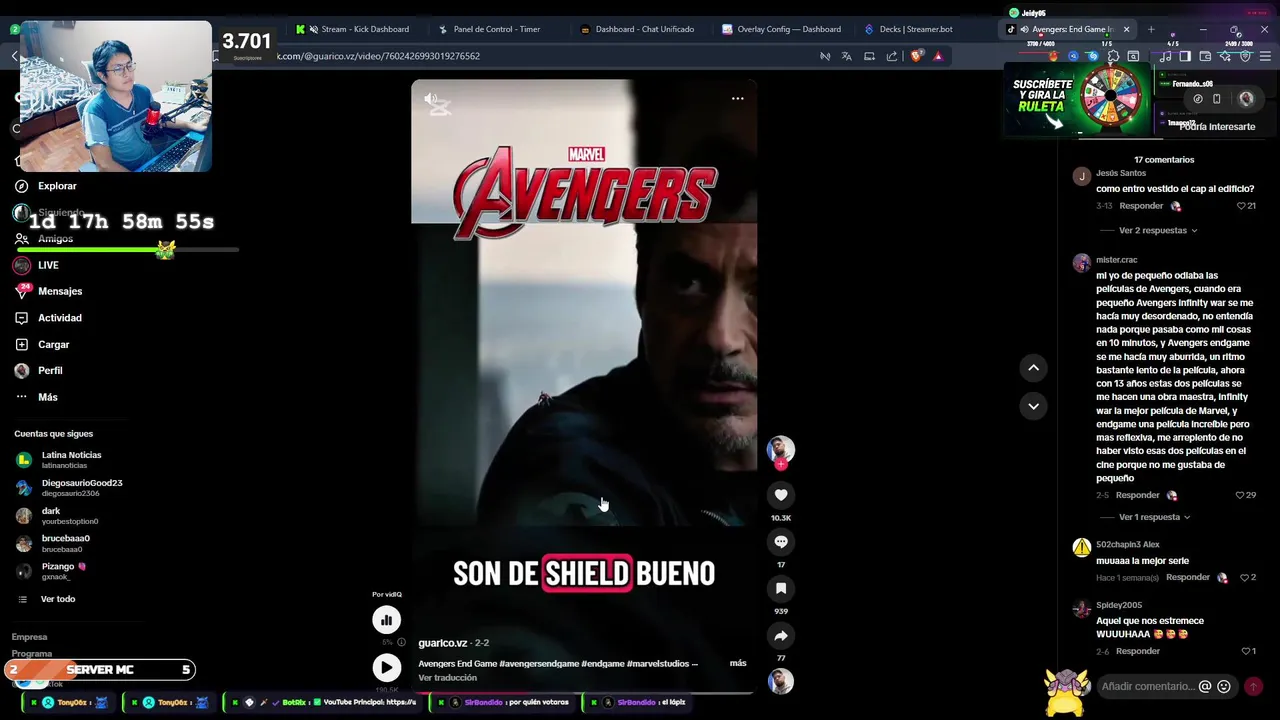Click the browser address bar URL

[x=378, y=56]
